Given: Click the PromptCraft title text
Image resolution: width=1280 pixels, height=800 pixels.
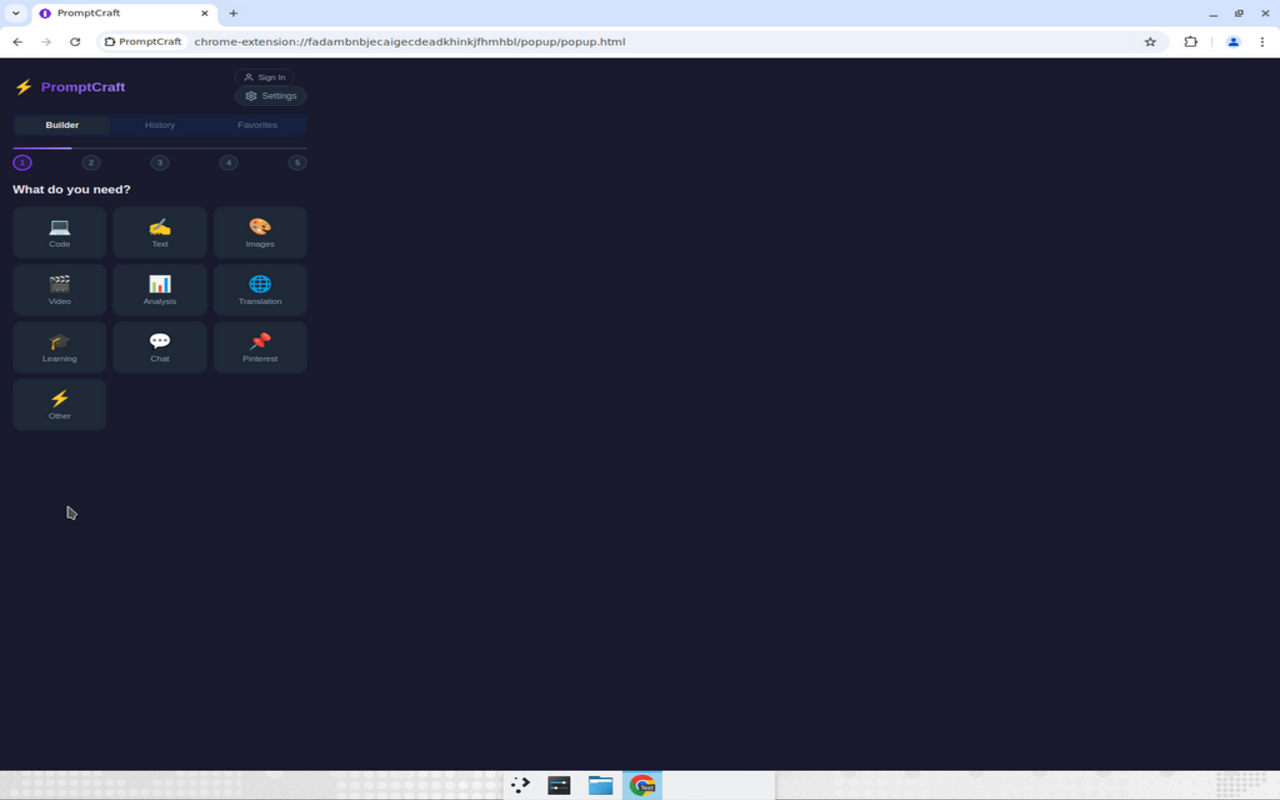Looking at the screenshot, I should coord(83,87).
